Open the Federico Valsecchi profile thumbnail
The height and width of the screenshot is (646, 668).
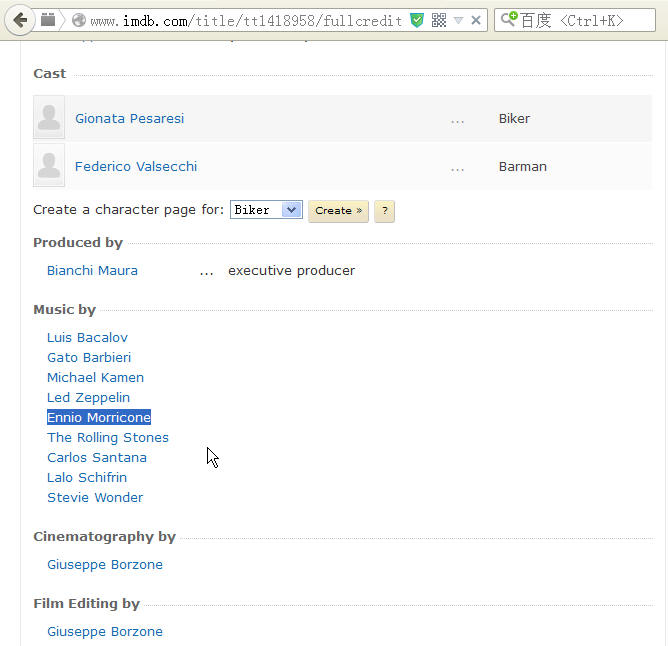coord(49,165)
